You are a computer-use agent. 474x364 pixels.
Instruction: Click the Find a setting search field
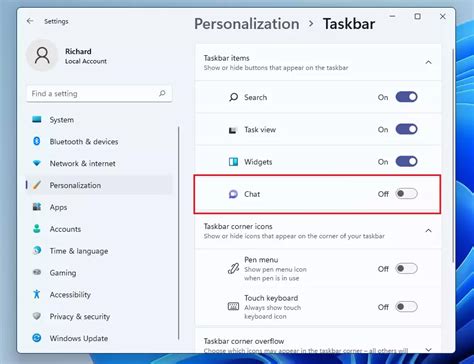[99, 94]
